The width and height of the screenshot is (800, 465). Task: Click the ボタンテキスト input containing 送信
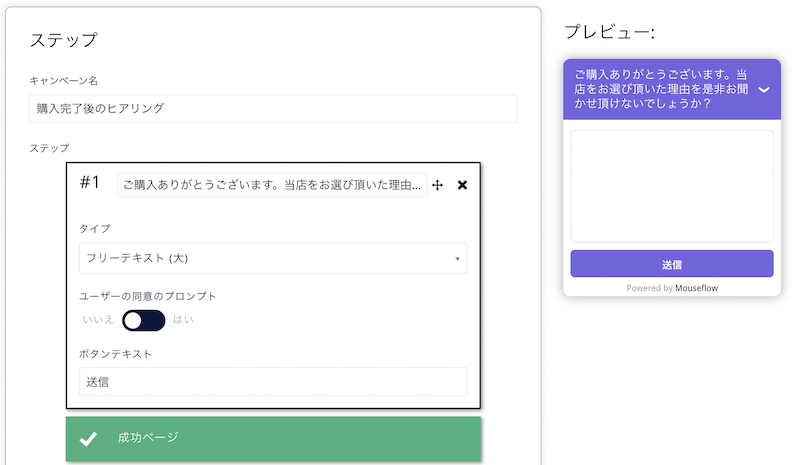pyautogui.click(x=273, y=382)
